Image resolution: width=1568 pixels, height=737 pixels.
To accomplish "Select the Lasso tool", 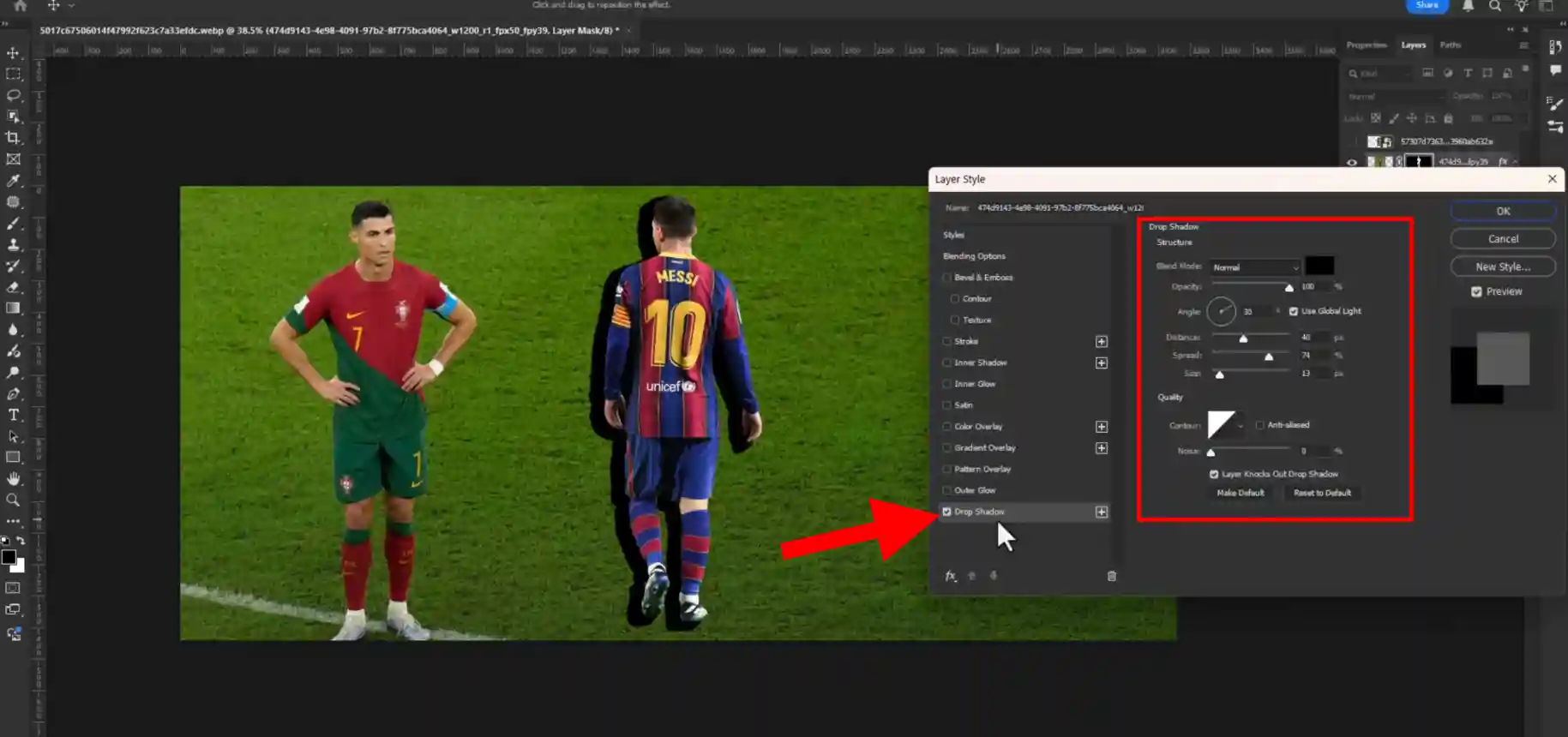I will (14, 95).
